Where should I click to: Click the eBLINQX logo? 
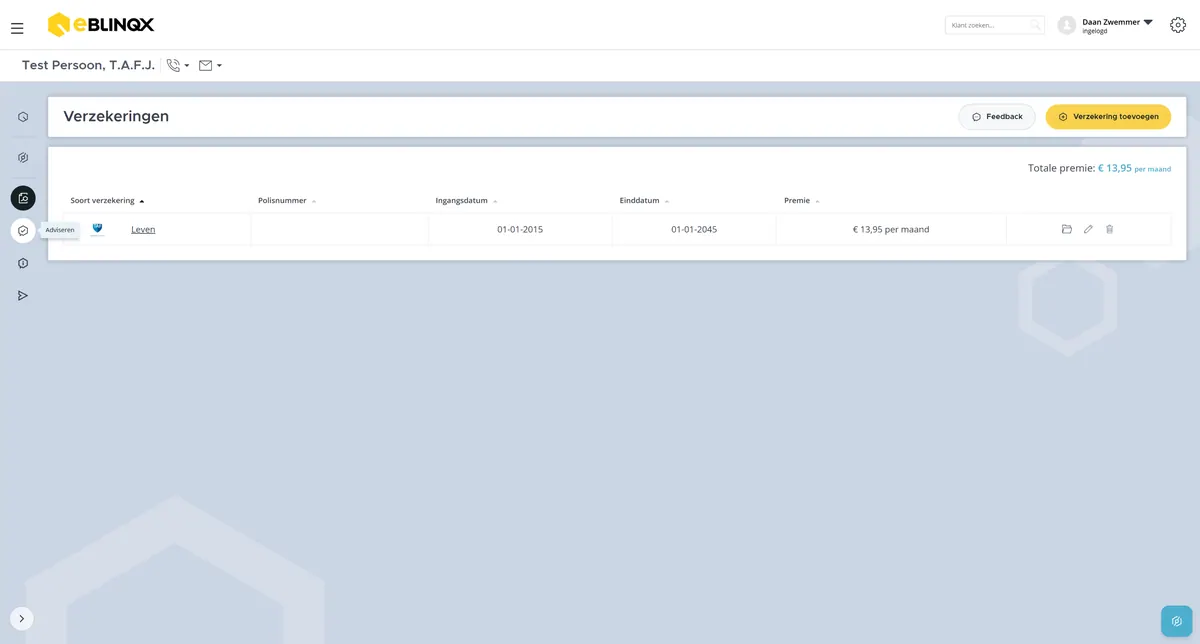click(x=101, y=25)
